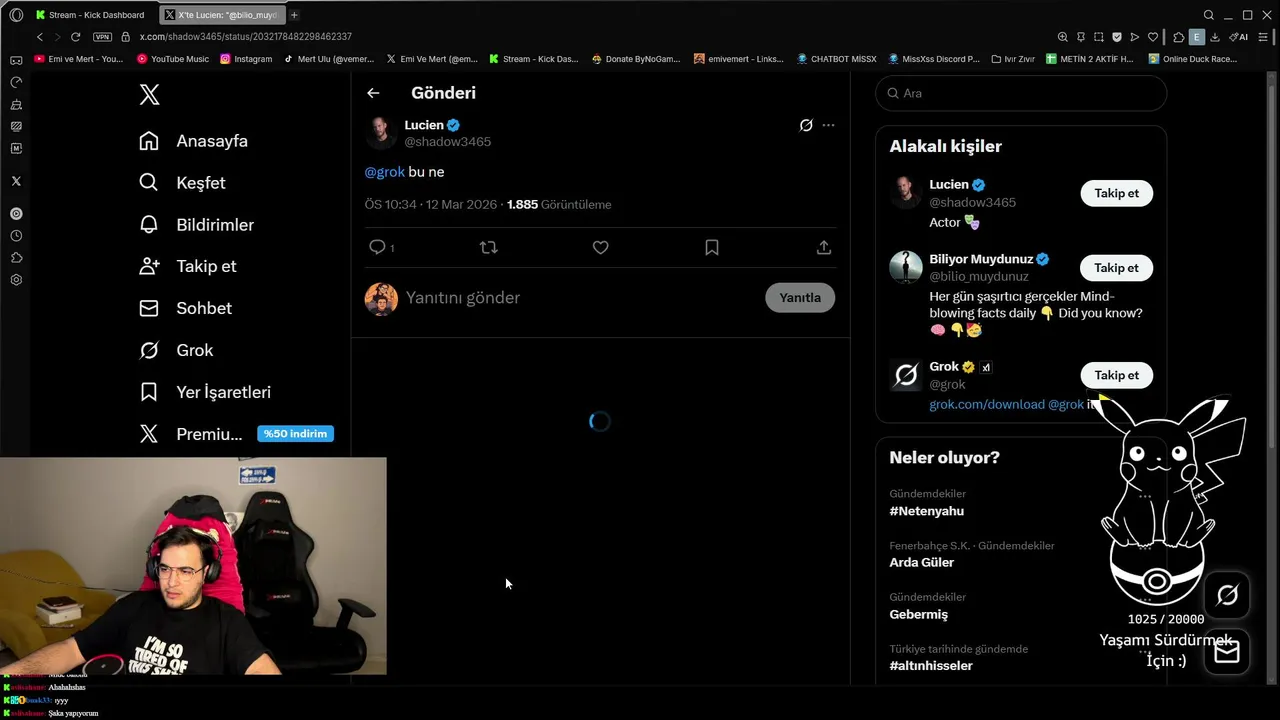Open the Settings gear sidebar icon
This screenshot has width=1280, height=720.
tap(16, 280)
